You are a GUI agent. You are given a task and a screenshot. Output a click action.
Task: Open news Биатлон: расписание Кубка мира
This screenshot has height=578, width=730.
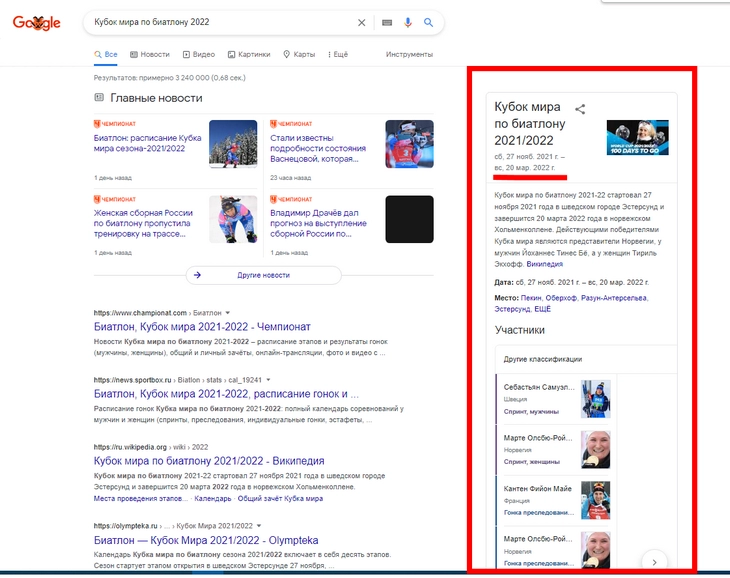coord(148,143)
